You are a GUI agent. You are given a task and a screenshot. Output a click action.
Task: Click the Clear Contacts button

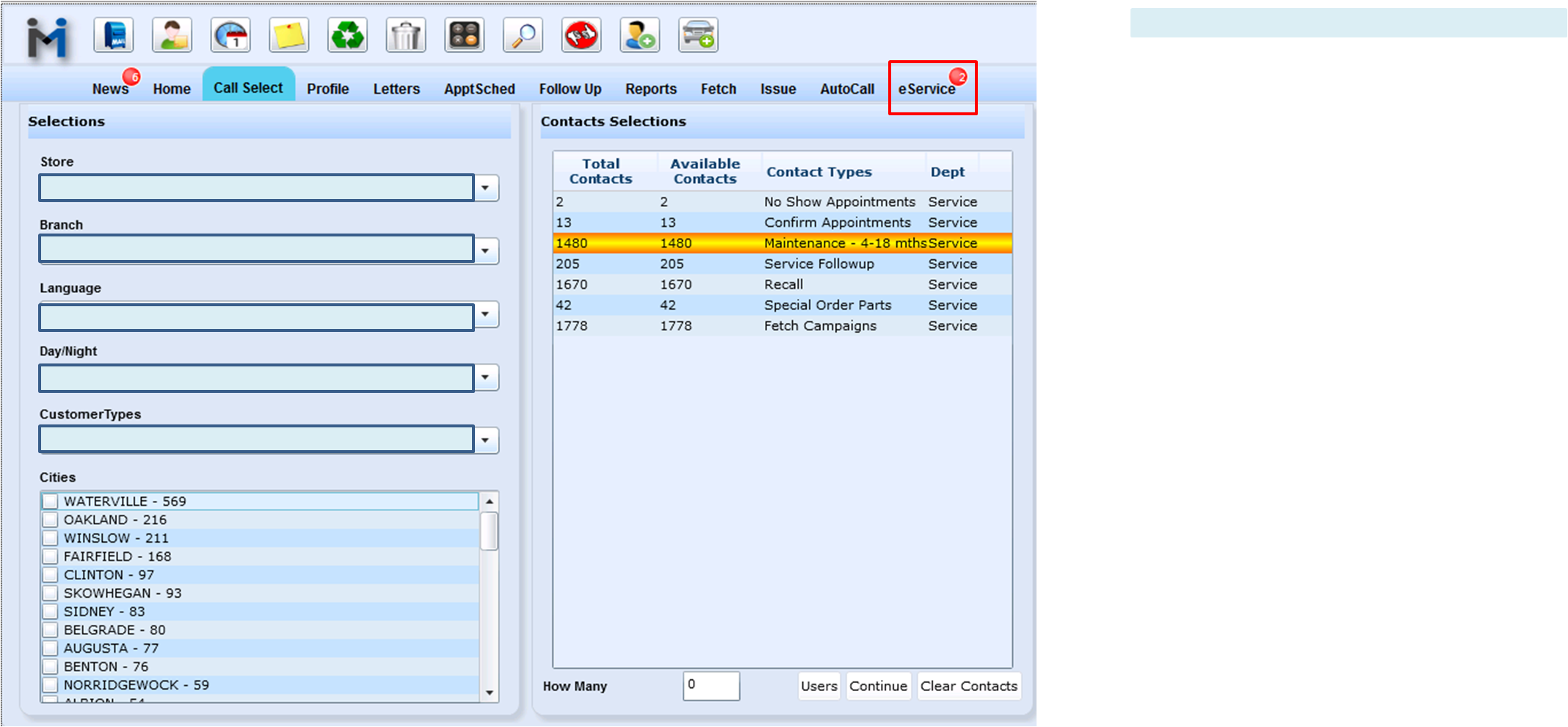[x=968, y=686]
